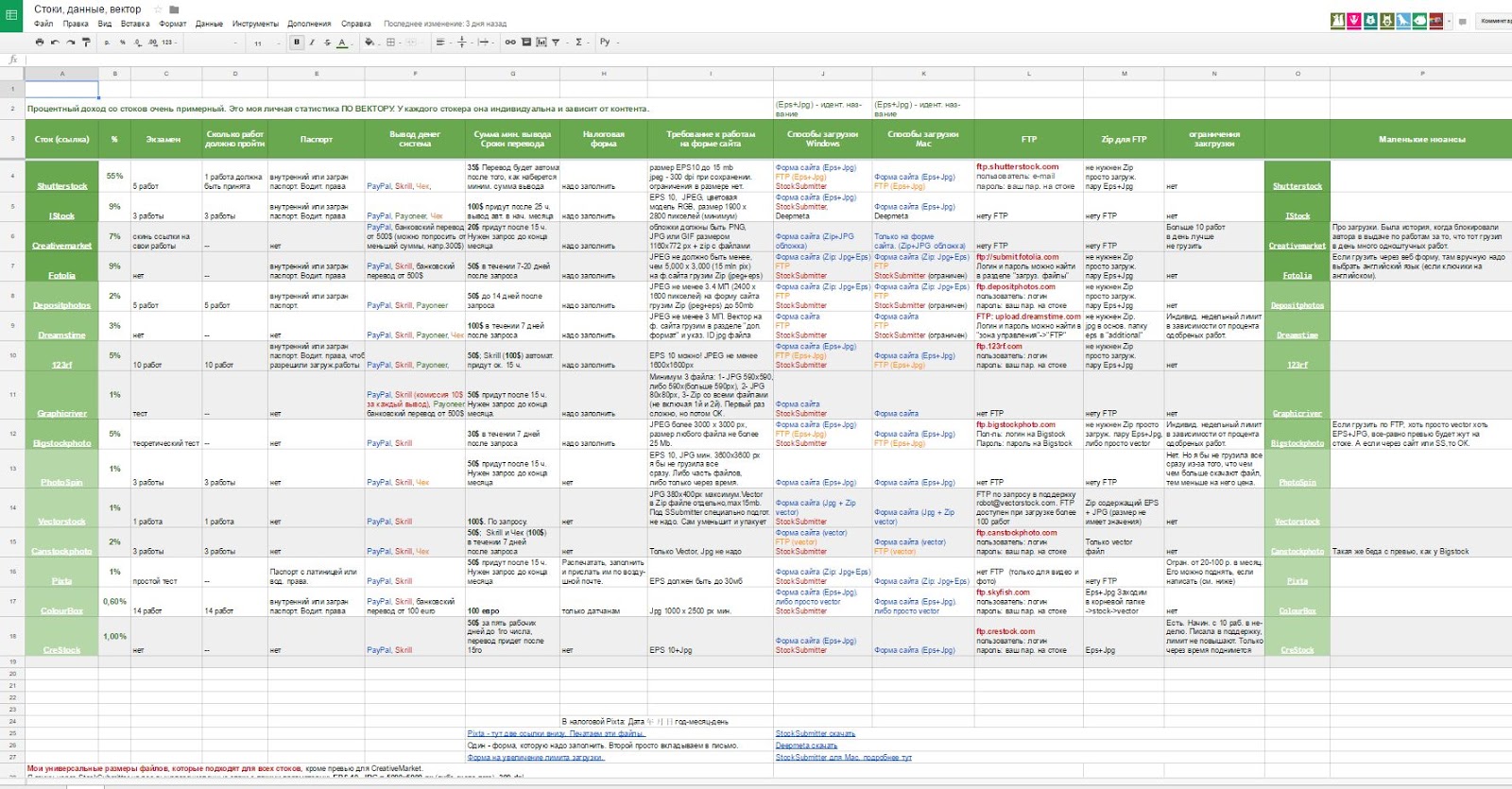Click the olive cats collaborator avatar
Image resolution: width=1512 pixels, height=789 pixels.
(1337, 20)
